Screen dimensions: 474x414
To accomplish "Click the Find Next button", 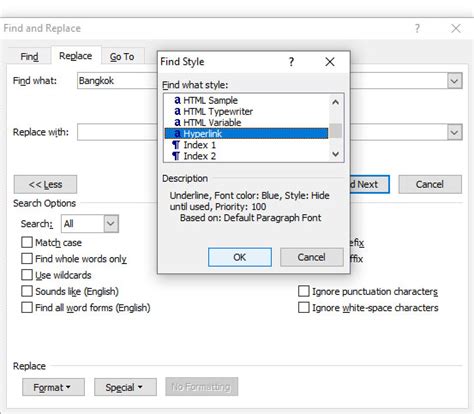I will click(369, 184).
